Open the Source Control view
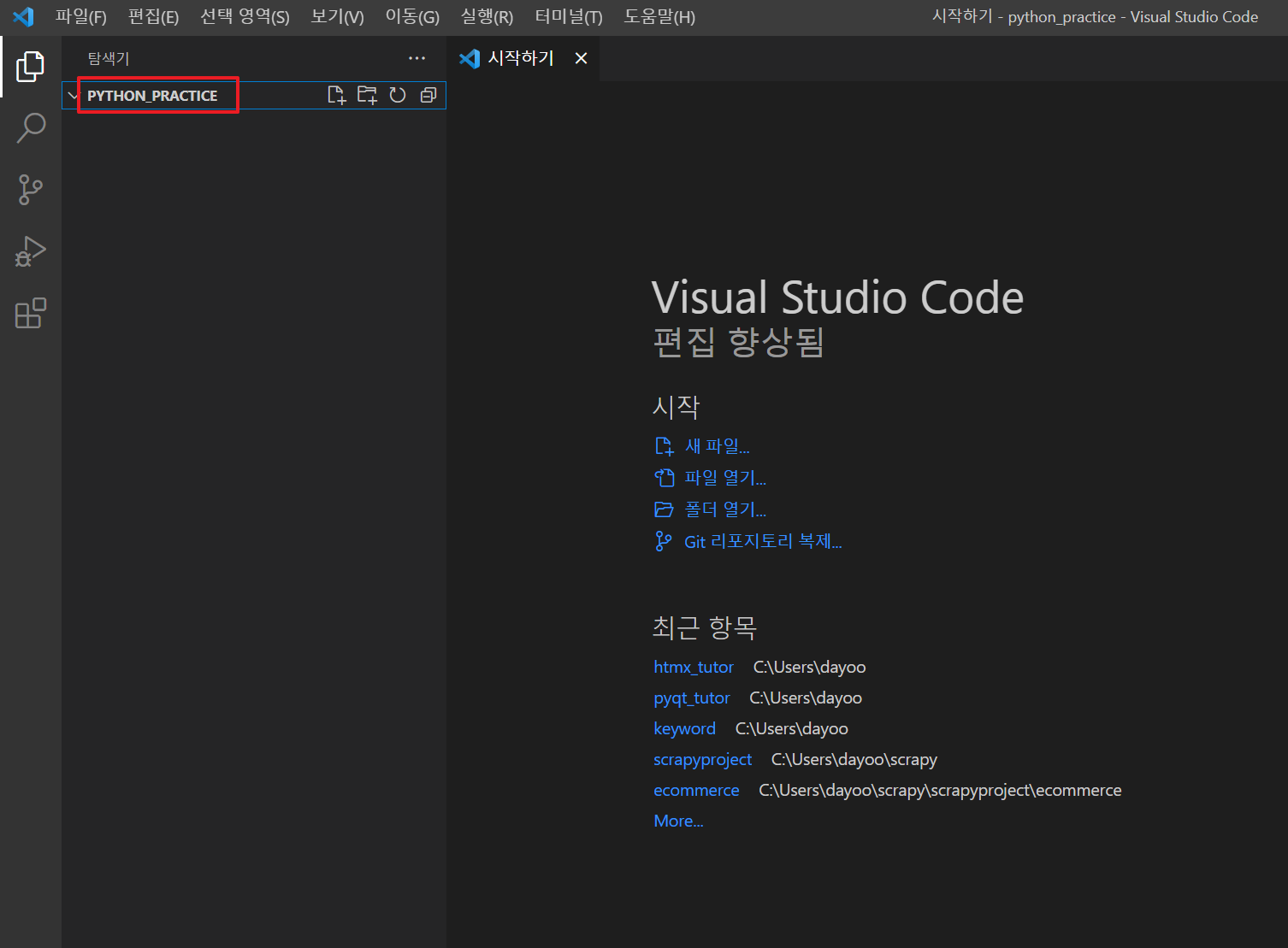 coord(31,190)
